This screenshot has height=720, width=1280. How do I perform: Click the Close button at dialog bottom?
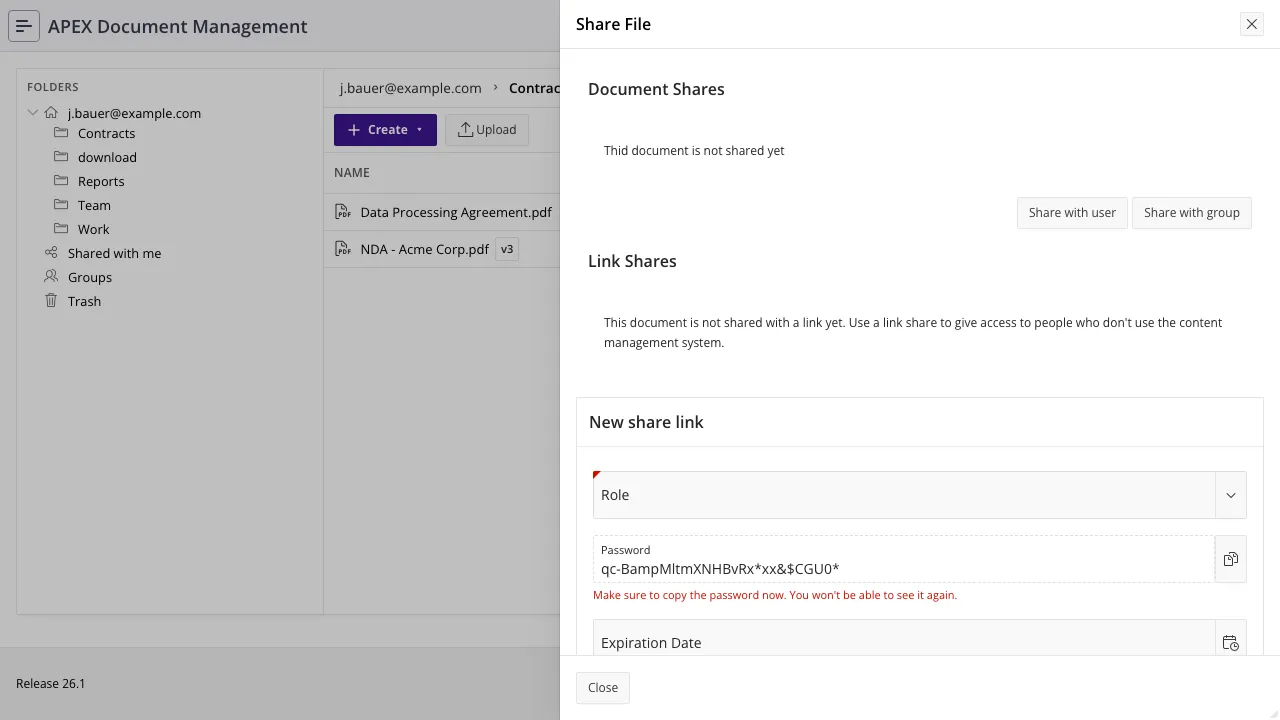point(603,688)
